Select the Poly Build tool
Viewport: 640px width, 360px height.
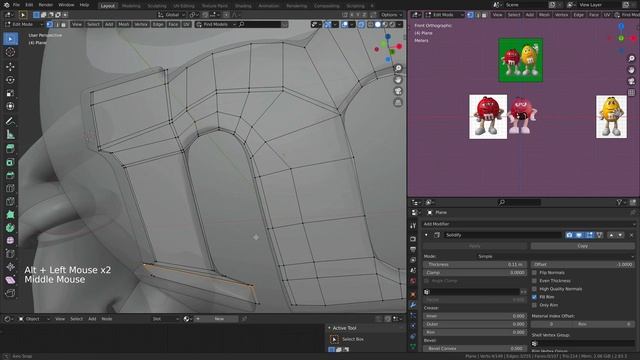(10, 214)
